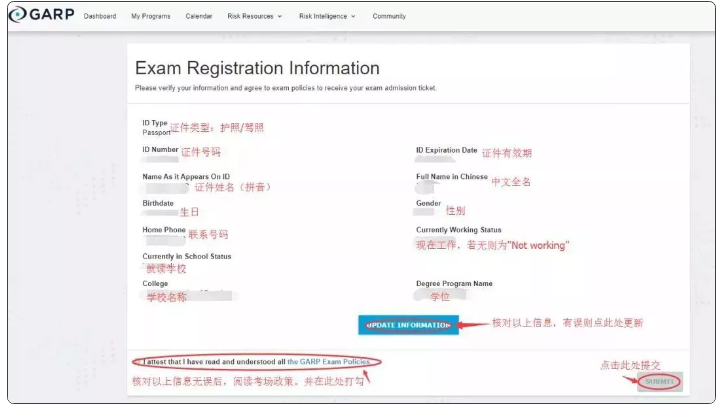This screenshot has width=719, height=406.
Task: Open the GARP Exam Policies link
Action: [x=328, y=362]
